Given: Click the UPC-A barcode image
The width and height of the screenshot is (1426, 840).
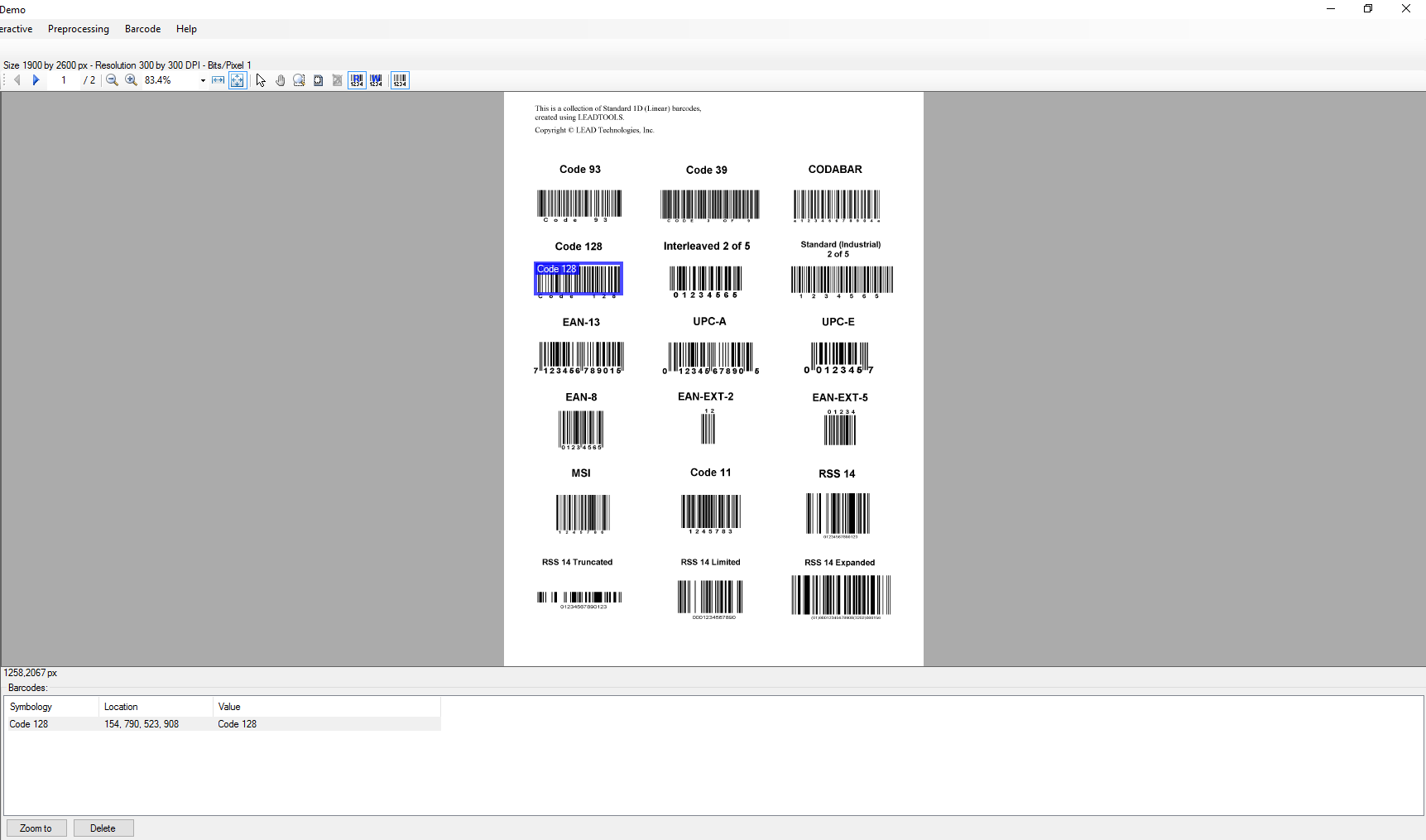Looking at the screenshot, I should click(x=710, y=358).
